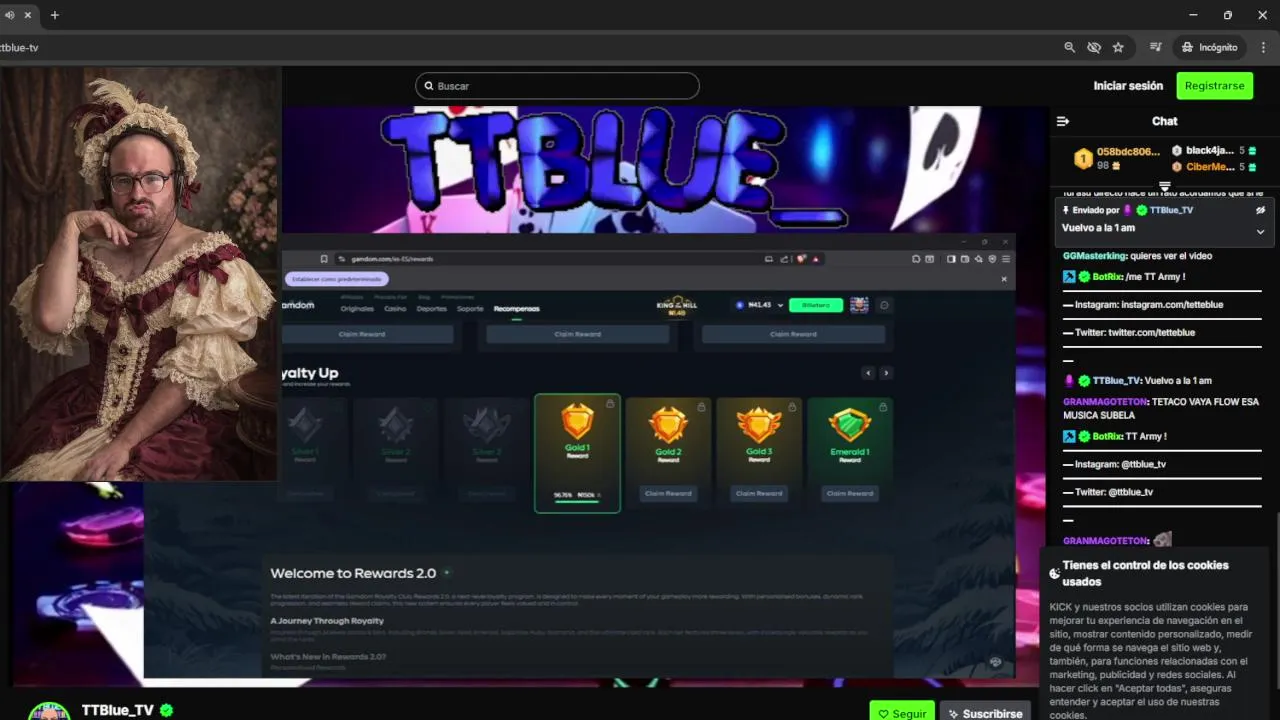The image size is (1280, 720).
Task: Bookmark this page with the star icon
Action: pos(1118,47)
